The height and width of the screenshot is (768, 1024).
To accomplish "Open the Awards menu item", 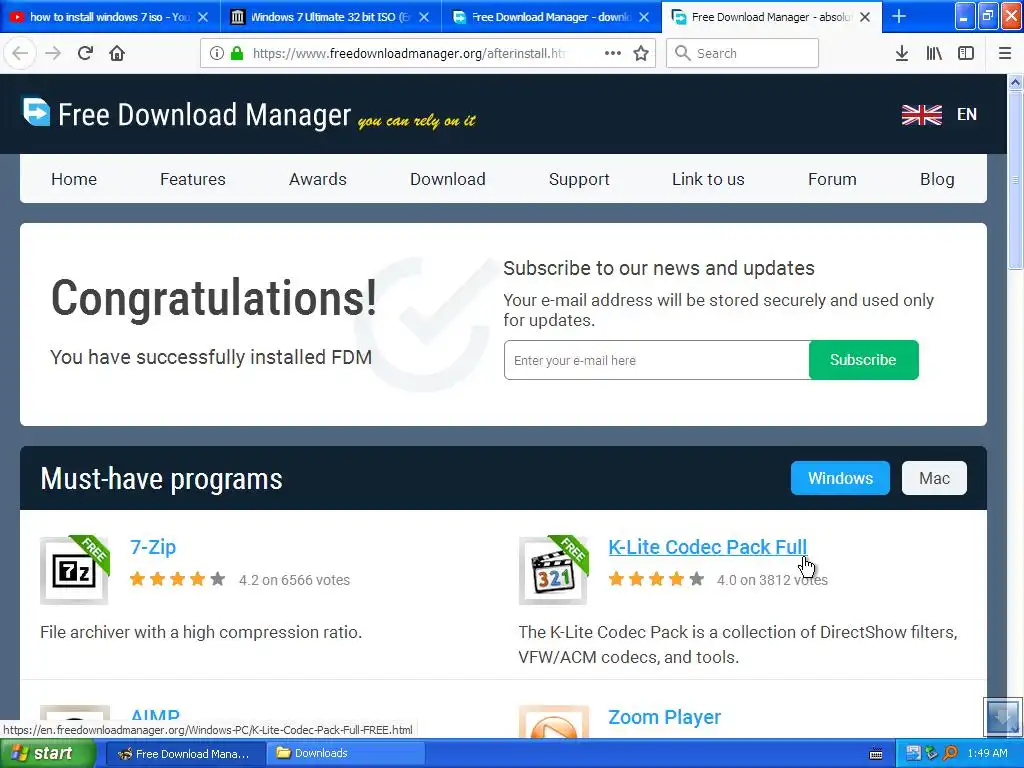I will click(317, 179).
